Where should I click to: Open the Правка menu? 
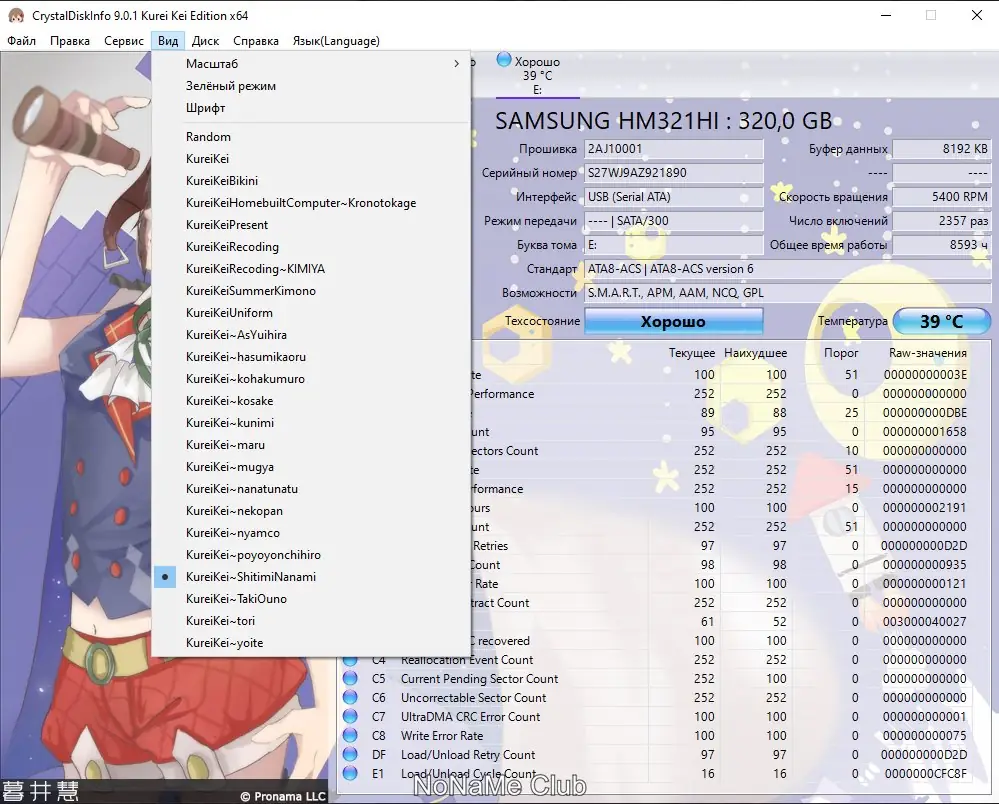[69, 41]
